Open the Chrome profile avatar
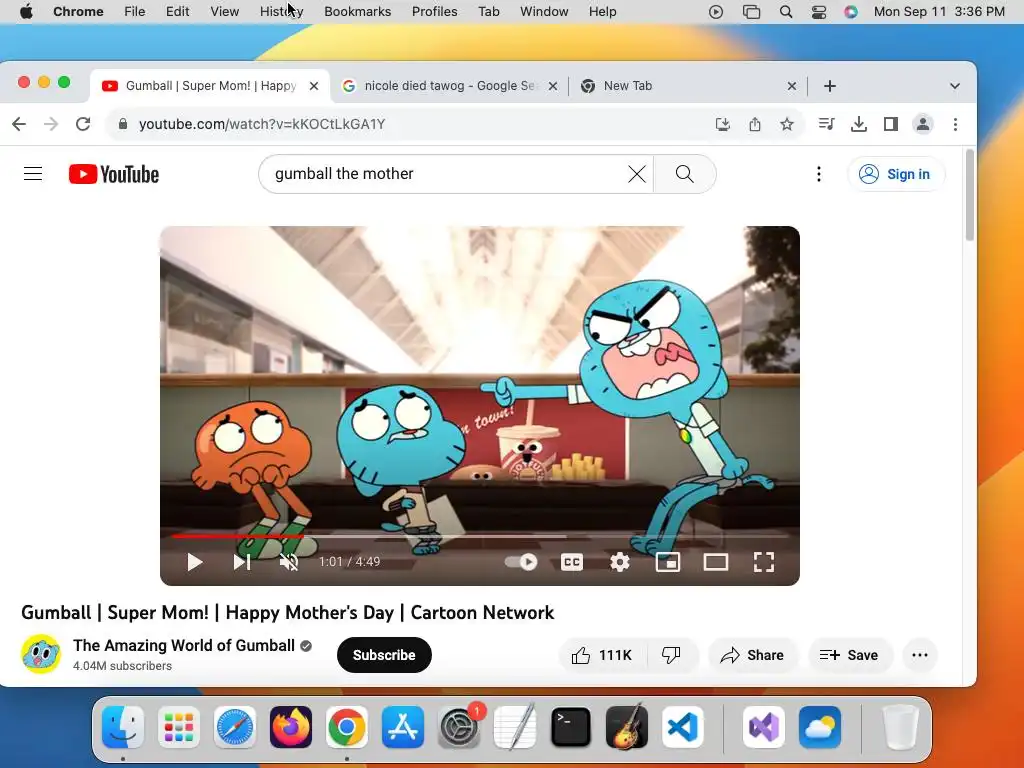Screen dimensions: 1024x768 923,124
